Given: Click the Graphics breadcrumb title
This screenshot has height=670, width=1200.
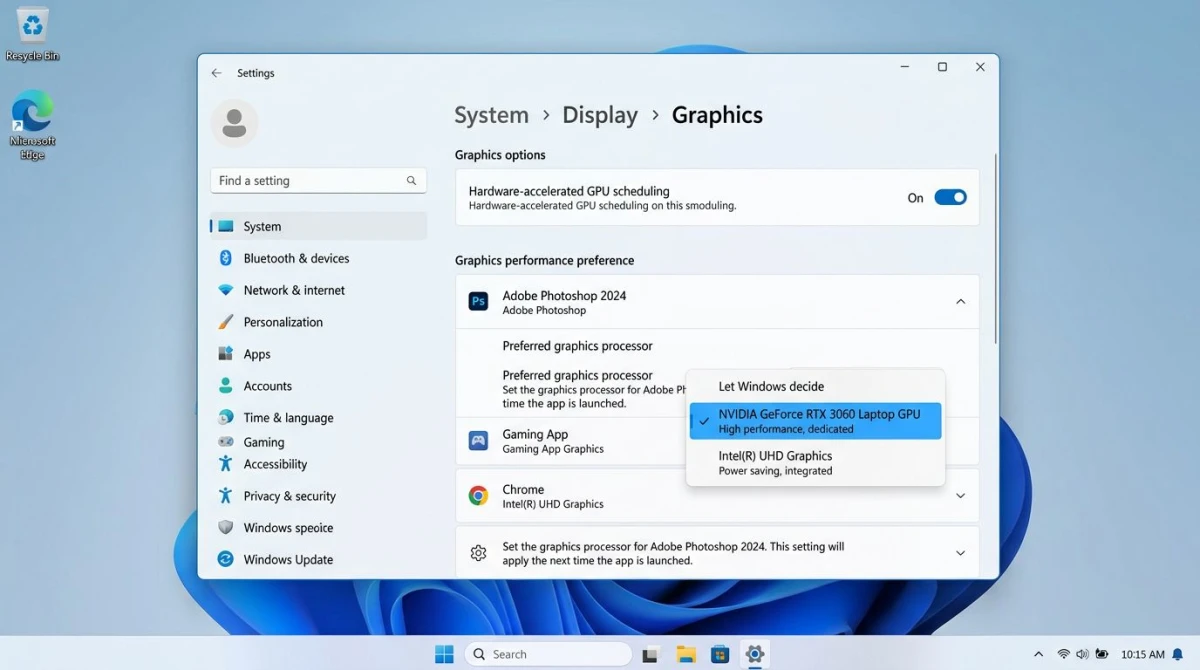Looking at the screenshot, I should click(x=717, y=115).
